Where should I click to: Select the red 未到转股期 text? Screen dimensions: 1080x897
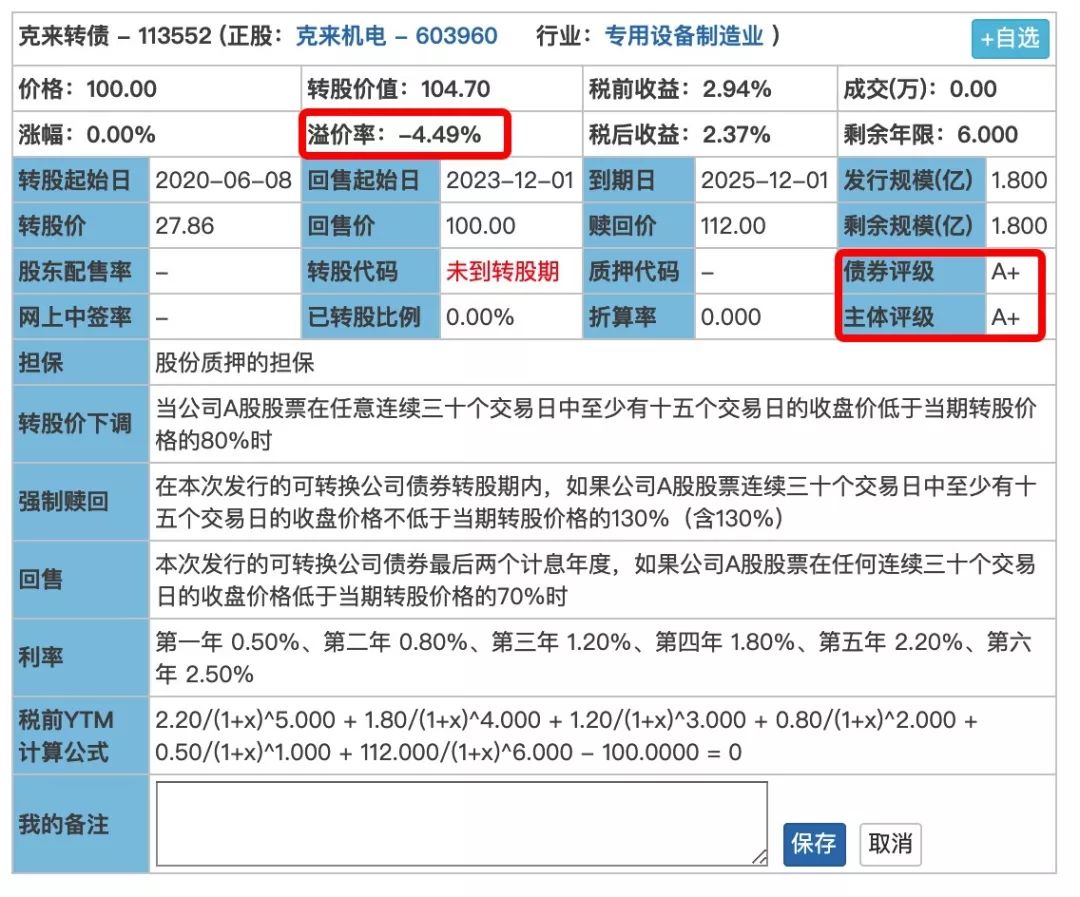[x=502, y=271]
